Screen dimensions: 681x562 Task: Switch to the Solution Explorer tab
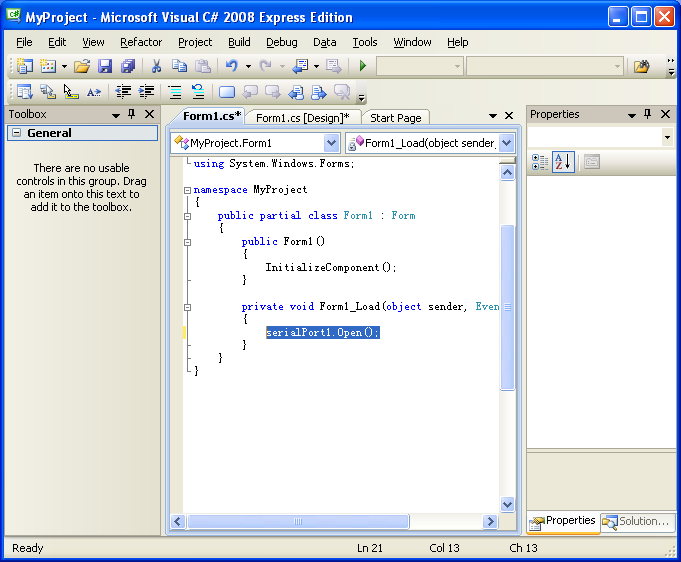point(638,522)
